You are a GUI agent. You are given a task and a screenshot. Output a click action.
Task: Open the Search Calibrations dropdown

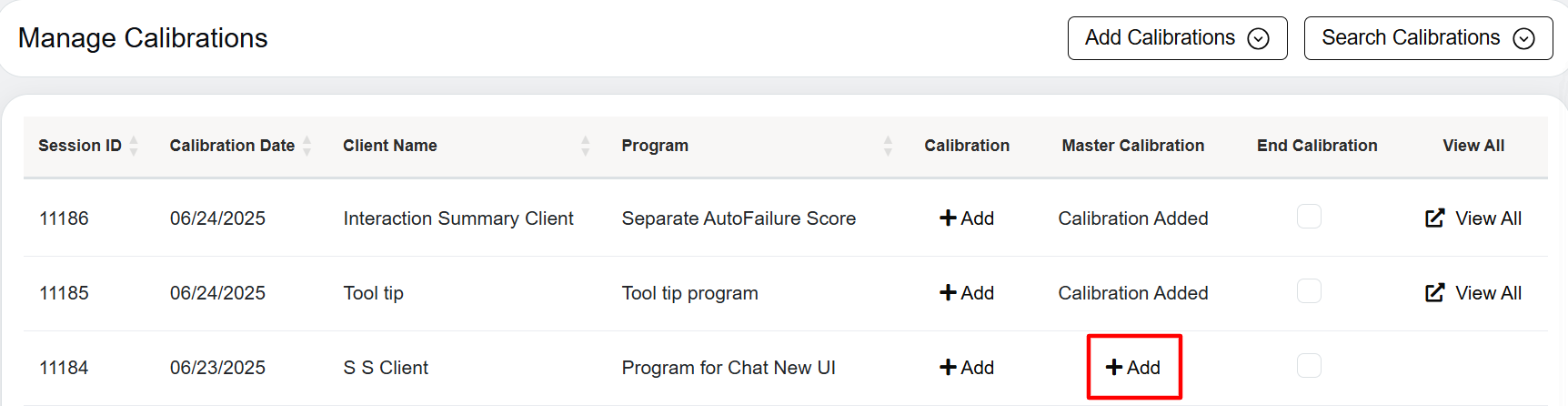(x=1428, y=38)
